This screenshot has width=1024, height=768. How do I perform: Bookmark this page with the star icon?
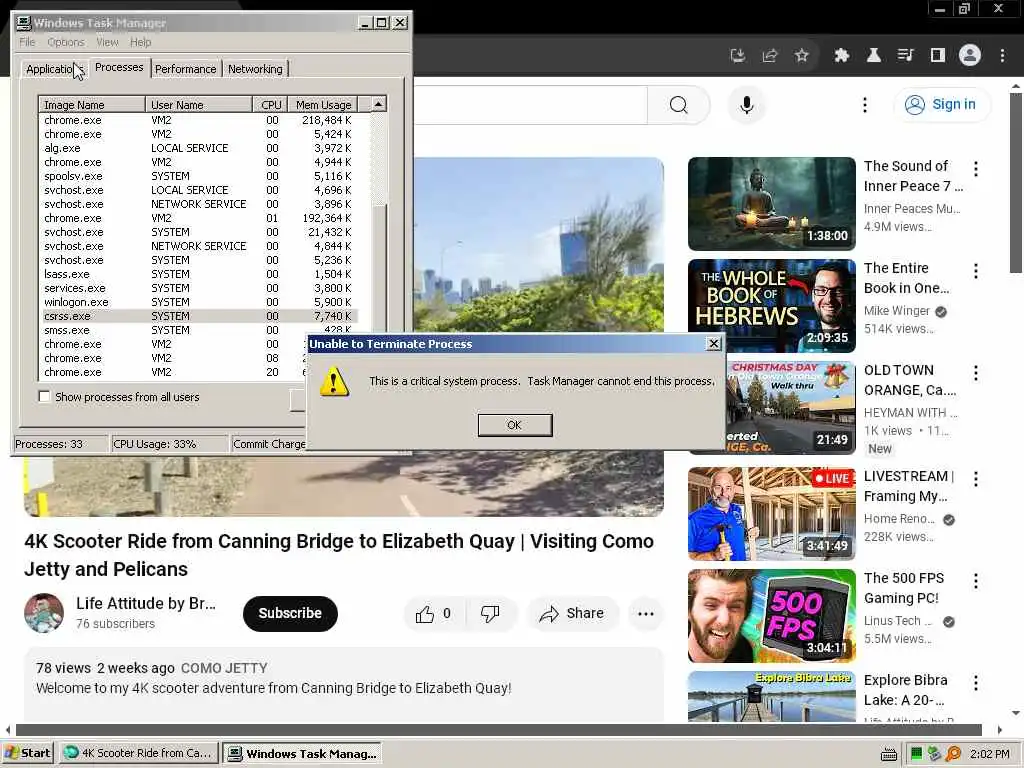click(802, 56)
